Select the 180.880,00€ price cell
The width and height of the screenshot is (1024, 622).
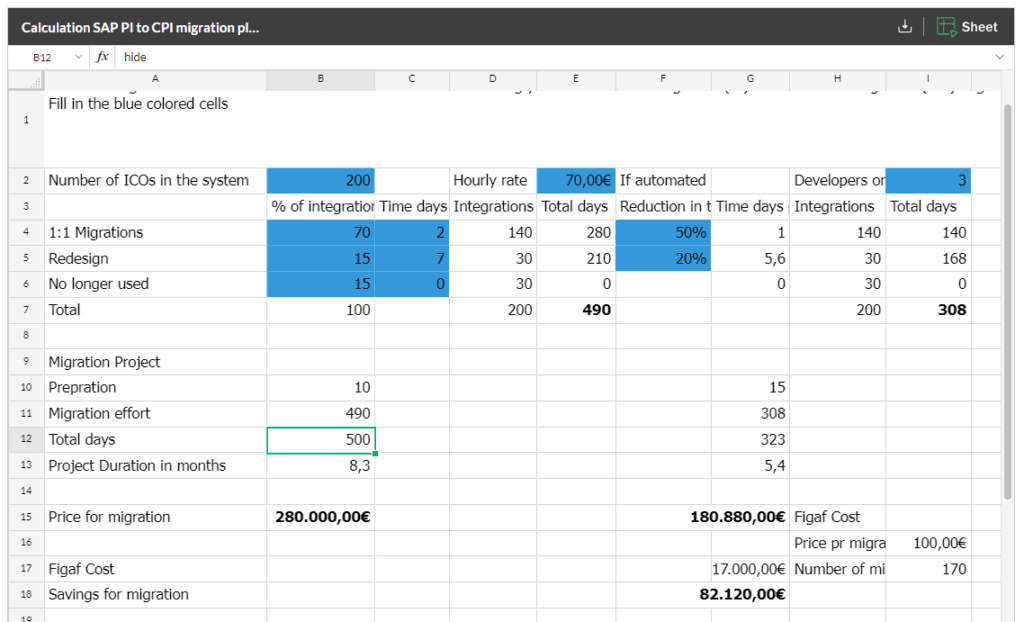(750, 517)
